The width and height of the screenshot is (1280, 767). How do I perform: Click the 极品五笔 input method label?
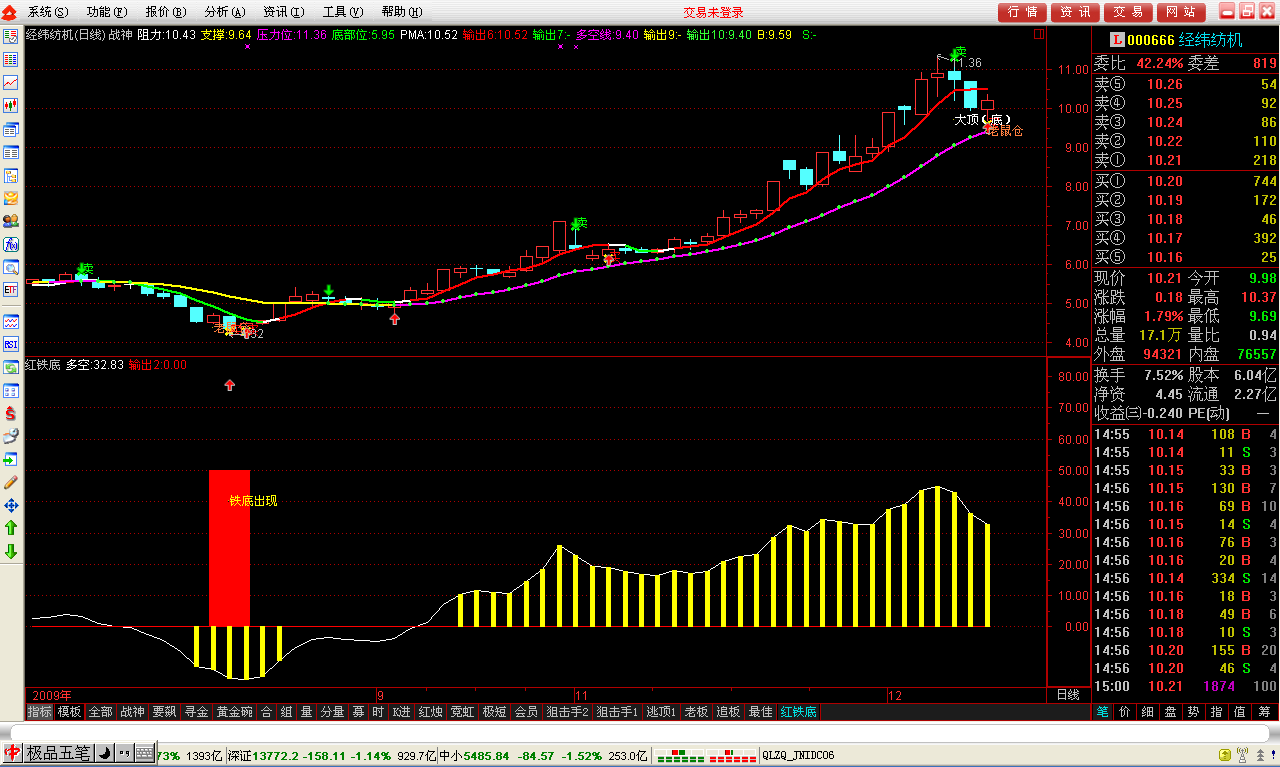pyautogui.click(x=59, y=753)
